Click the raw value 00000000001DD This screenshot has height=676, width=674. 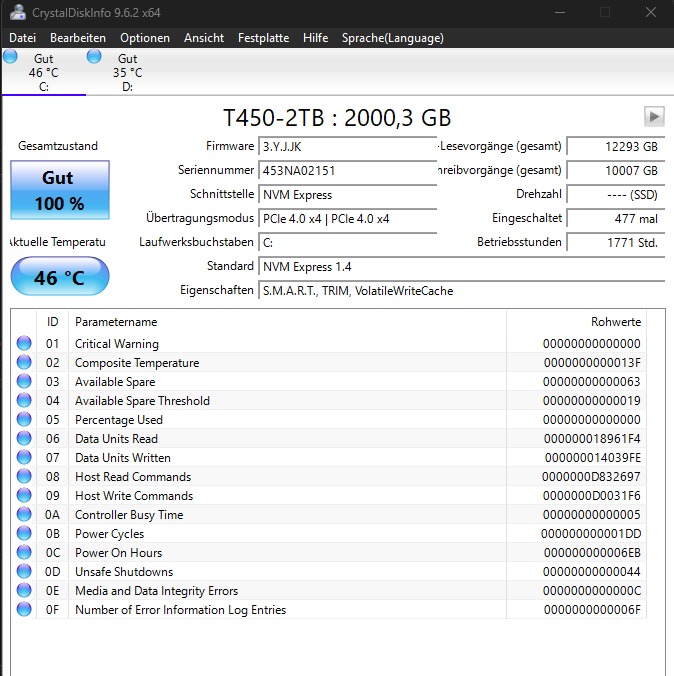coord(591,533)
